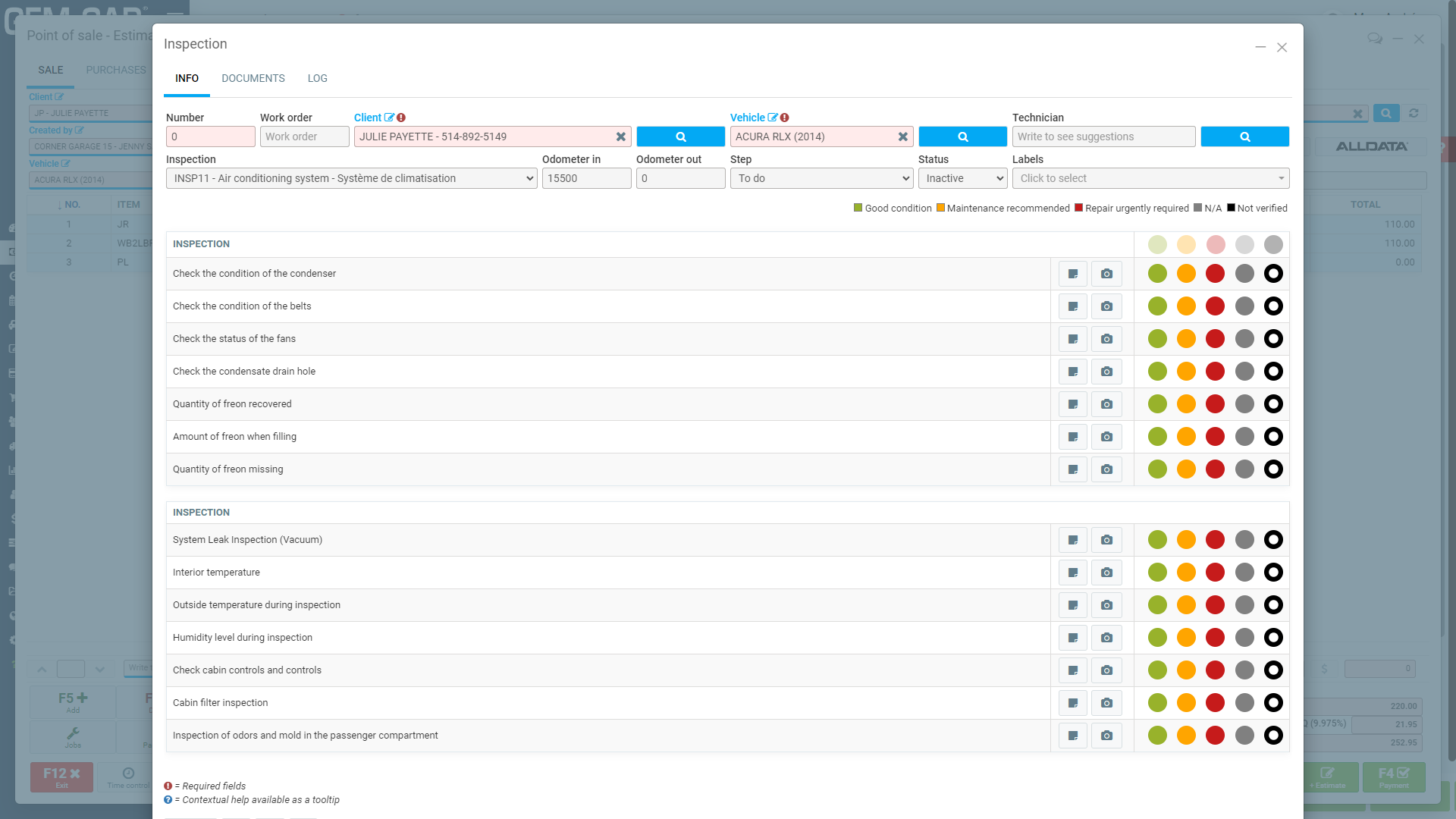Add note for status of the fans
Image resolution: width=1456 pixels, height=819 pixels.
[1073, 339]
